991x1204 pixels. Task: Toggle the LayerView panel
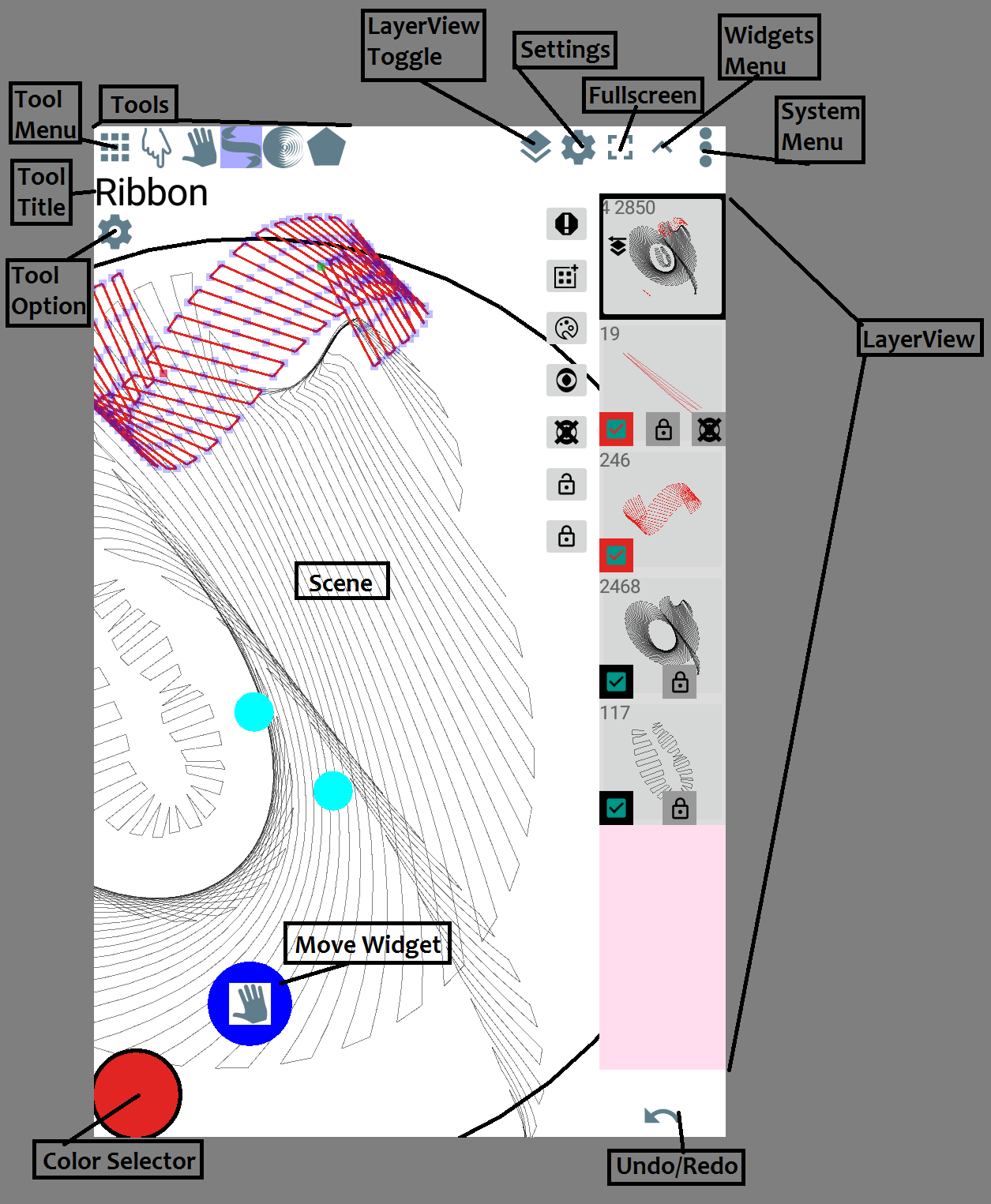click(x=537, y=147)
